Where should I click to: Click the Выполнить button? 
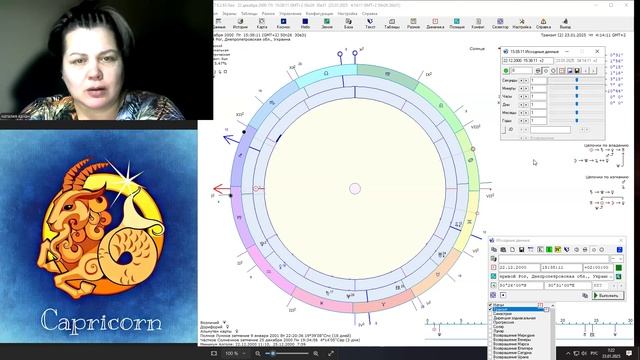[608, 295]
